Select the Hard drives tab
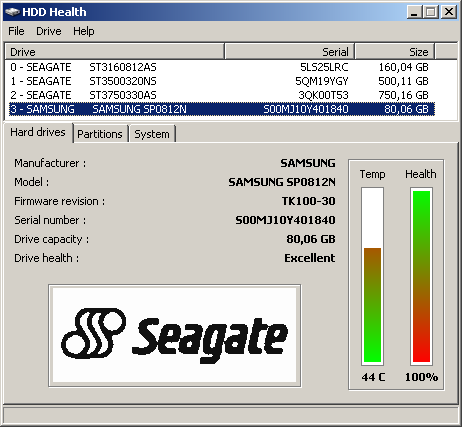This screenshot has width=462, height=427. point(38,132)
